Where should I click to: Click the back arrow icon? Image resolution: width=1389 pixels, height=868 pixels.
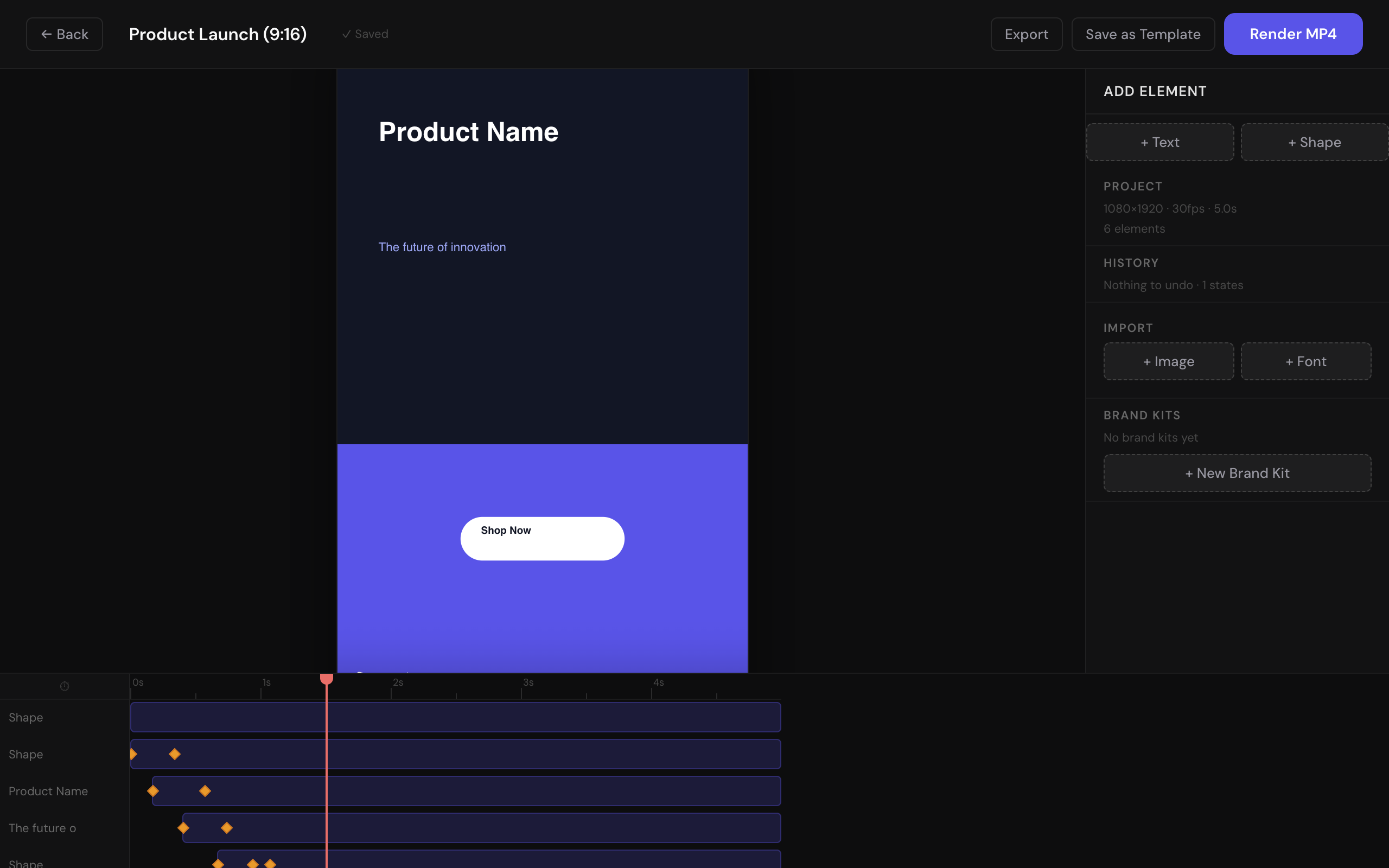click(48, 34)
